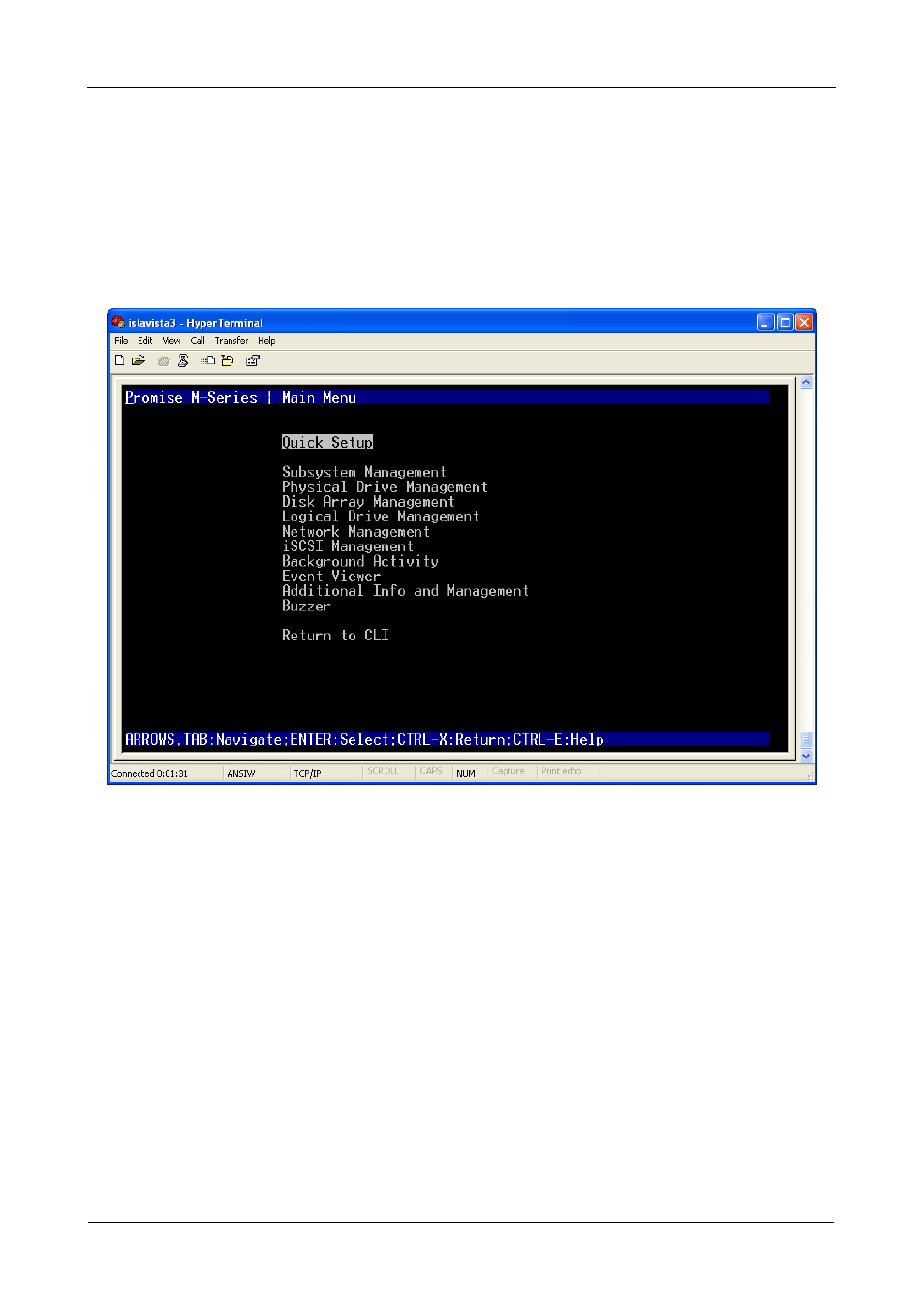Close the HyperTerminal window

click(804, 323)
